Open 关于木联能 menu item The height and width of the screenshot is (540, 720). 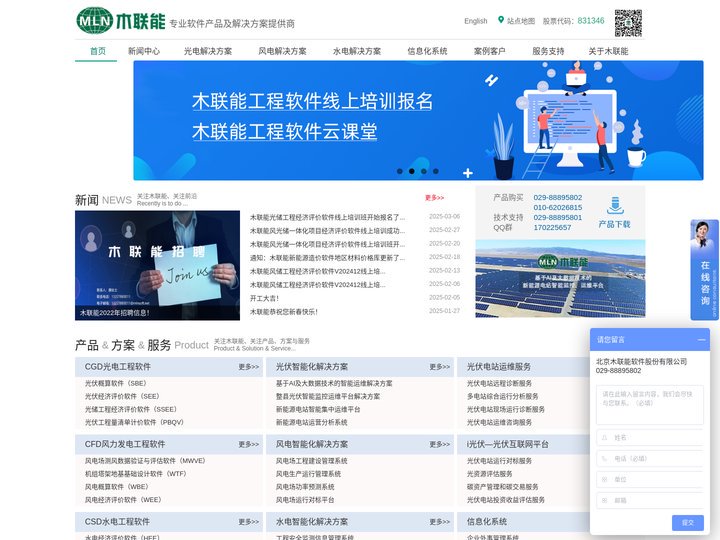click(608, 51)
